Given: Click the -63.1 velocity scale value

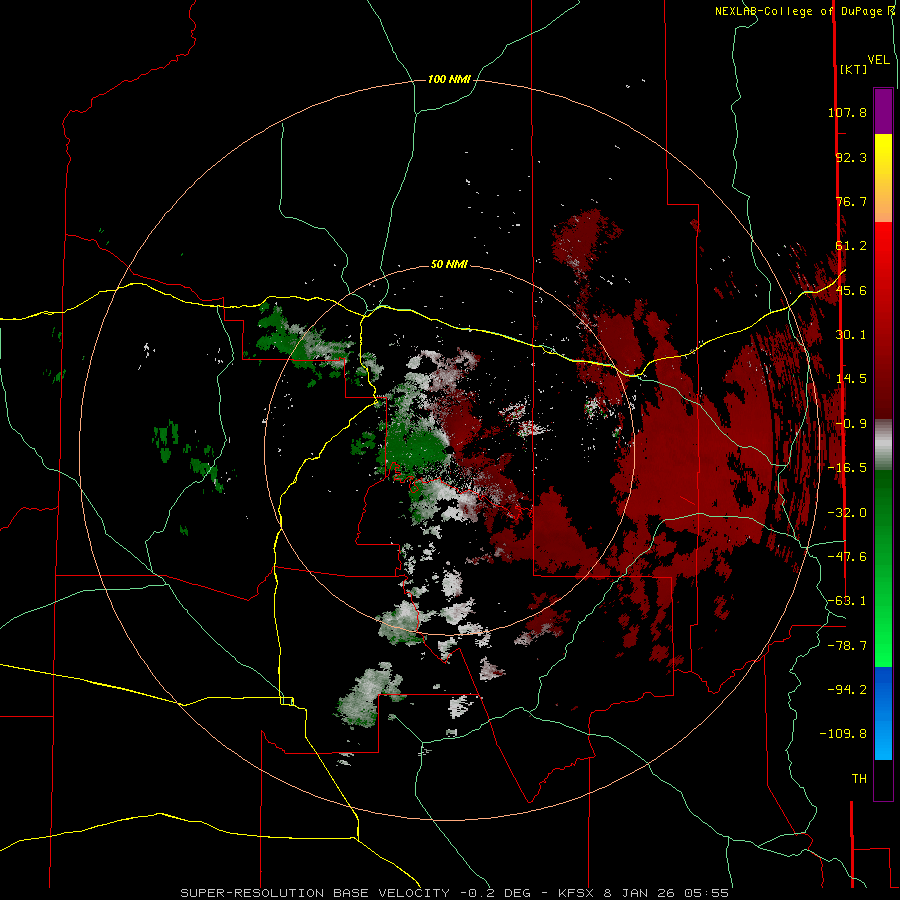Looking at the screenshot, I should 847,601.
